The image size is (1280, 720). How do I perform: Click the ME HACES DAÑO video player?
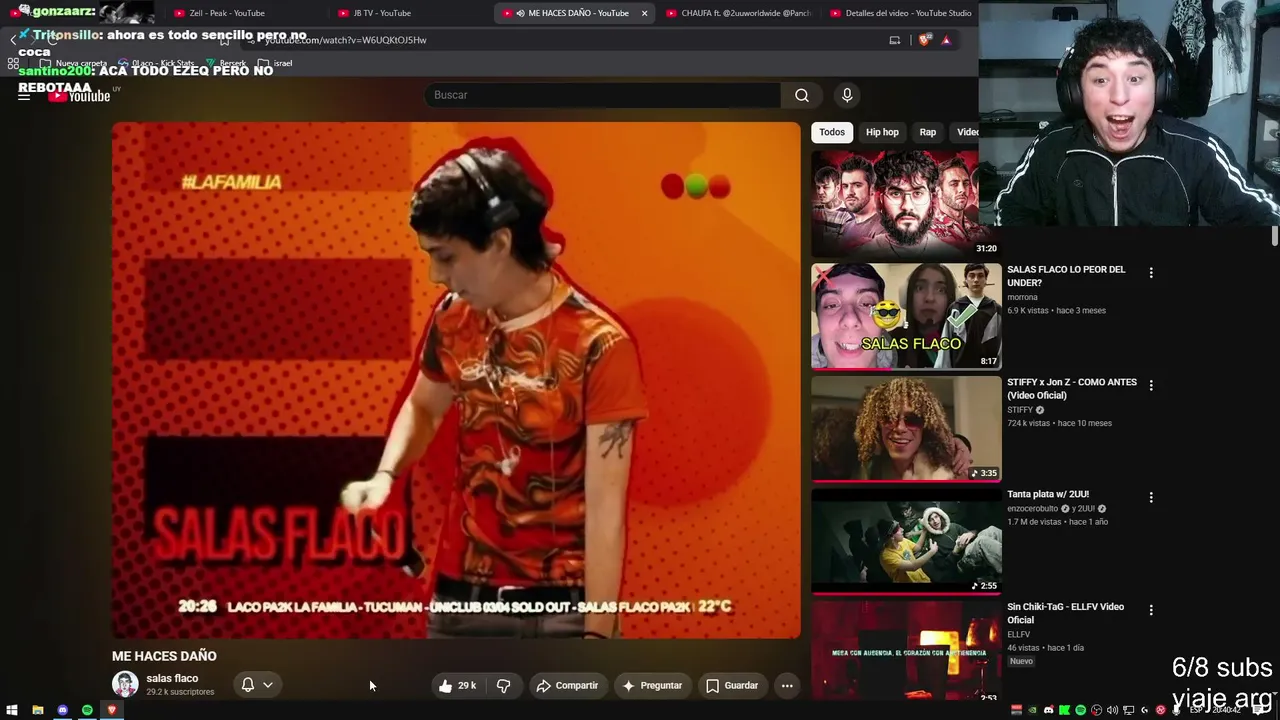click(x=456, y=380)
